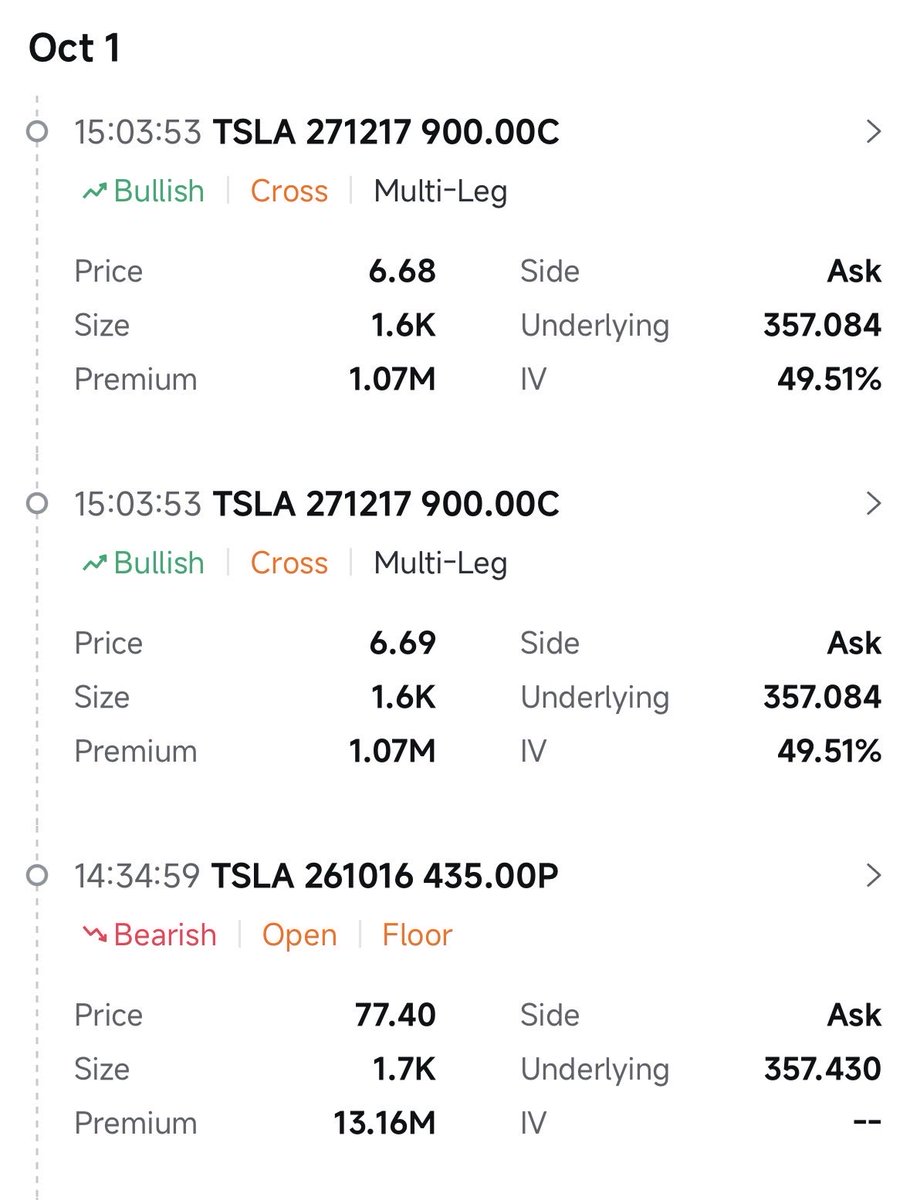Tap the Multi-Leg tag in the 6.69-price trade
Viewport: 910px width, 1200px height.
(440, 563)
